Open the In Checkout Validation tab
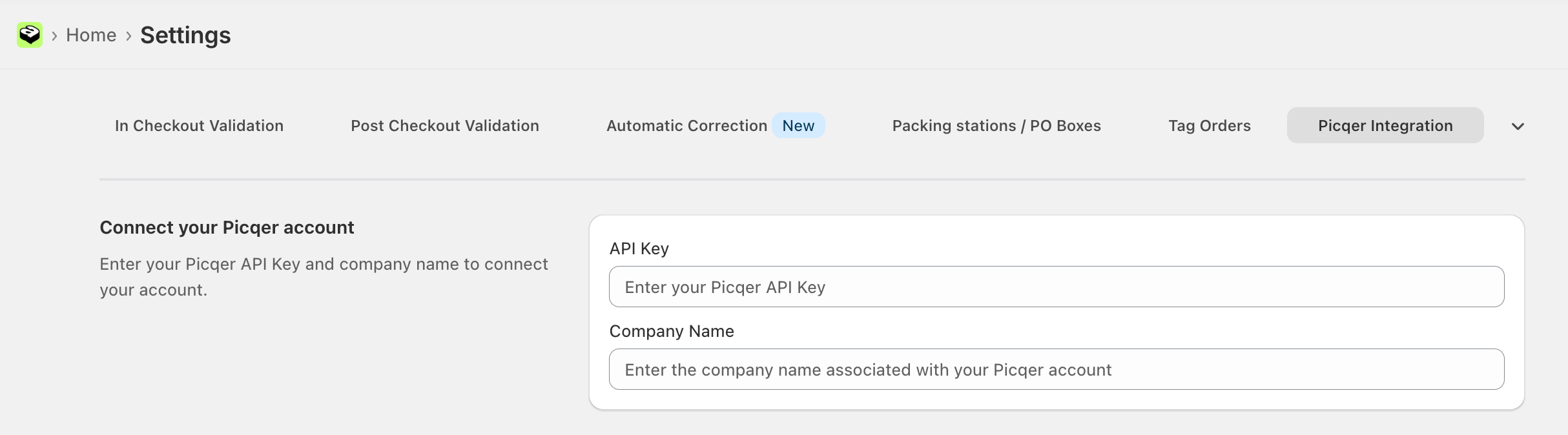This screenshot has width=1568, height=435. tap(199, 125)
